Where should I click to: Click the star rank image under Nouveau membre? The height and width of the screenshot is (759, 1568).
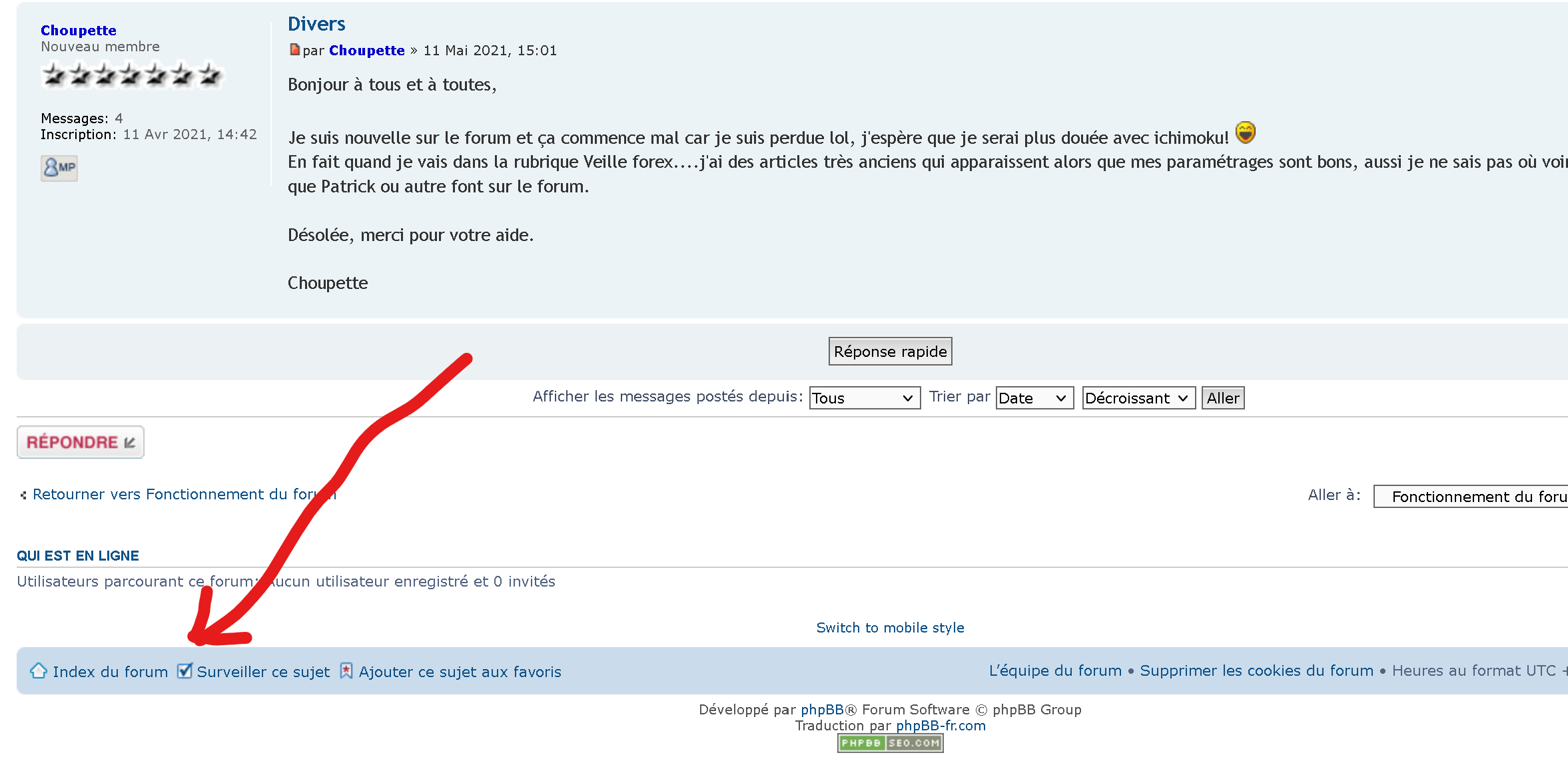(132, 75)
